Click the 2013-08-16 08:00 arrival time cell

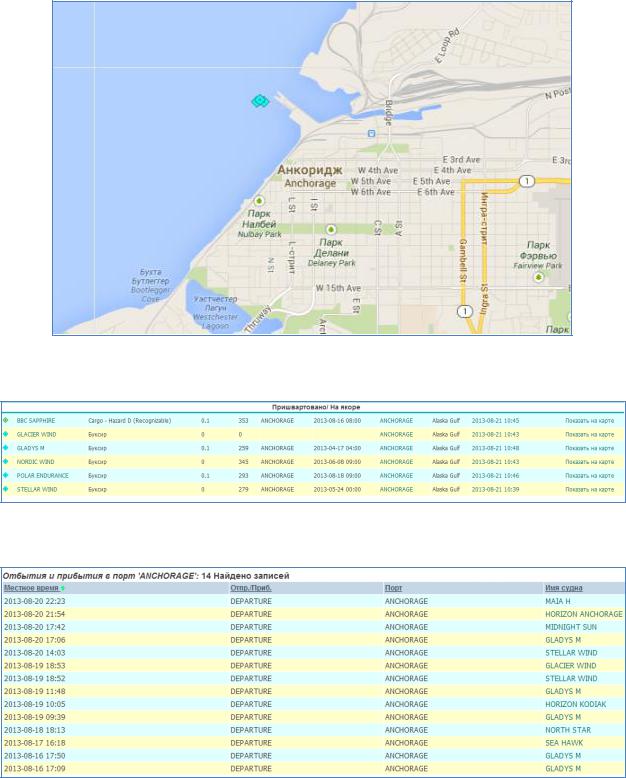pos(337,421)
